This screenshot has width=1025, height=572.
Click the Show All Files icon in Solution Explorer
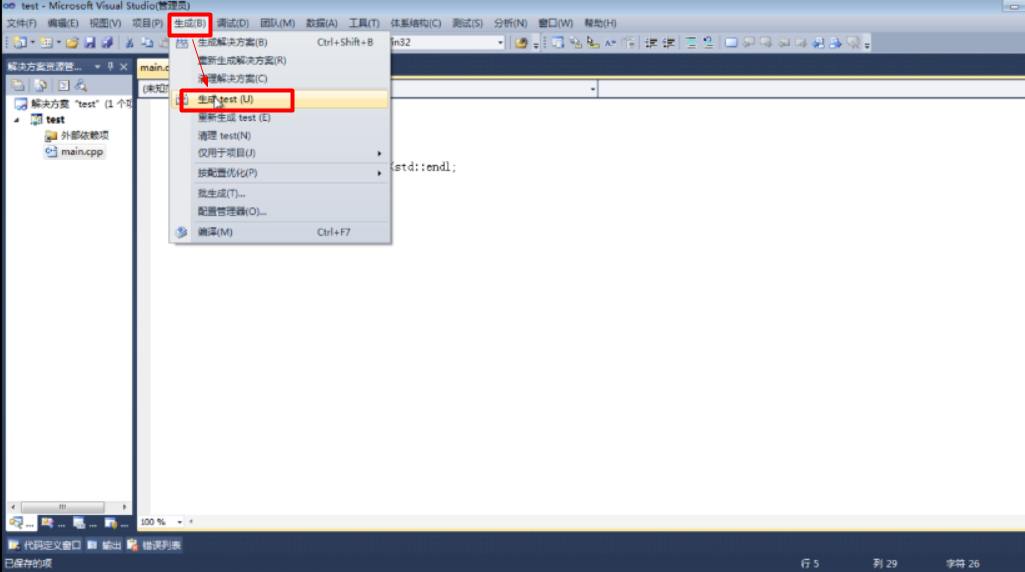coord(41,86)
